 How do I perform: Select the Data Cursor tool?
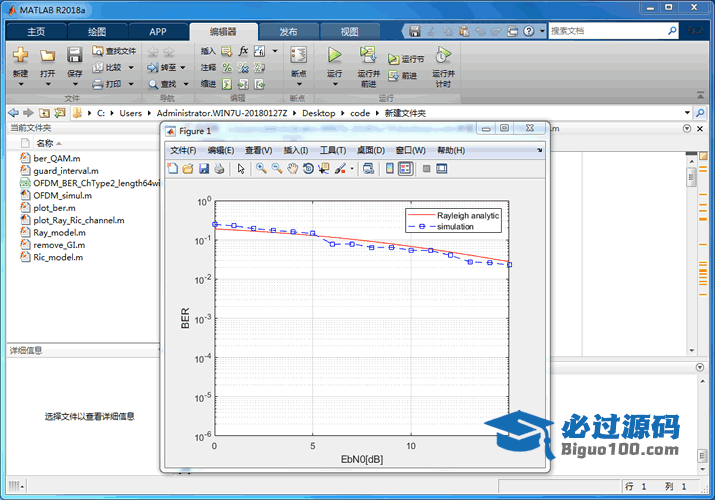[x=324, y=169]
